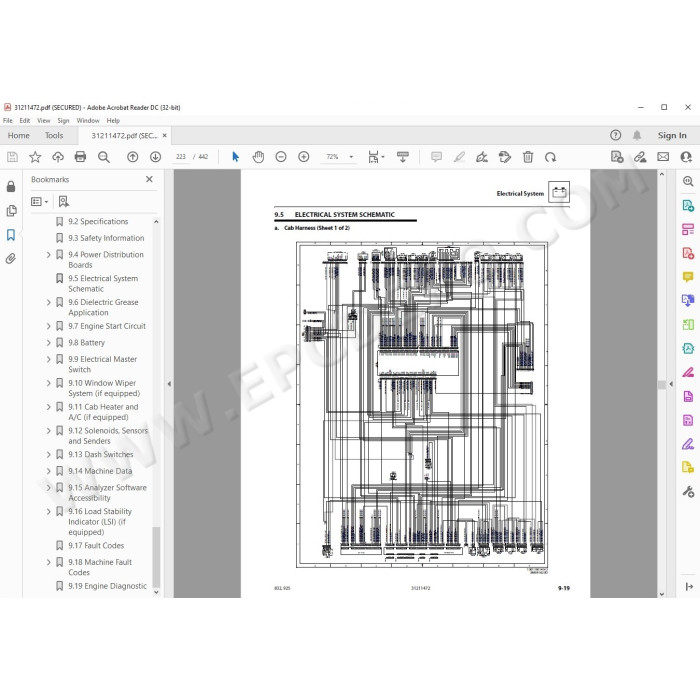Zoom out with minus icon

click(x=281, y=157)
